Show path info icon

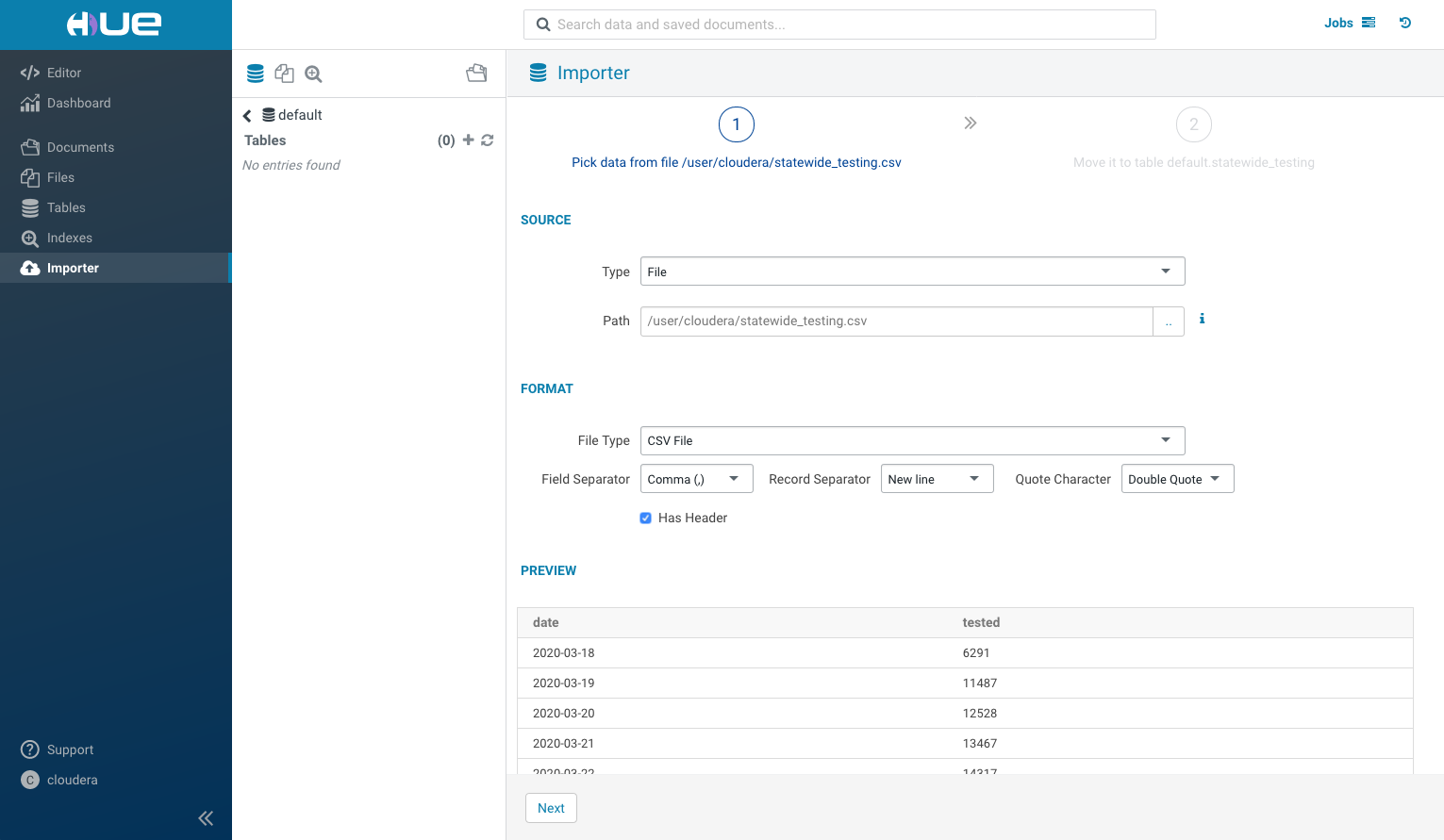(1202, 319)
